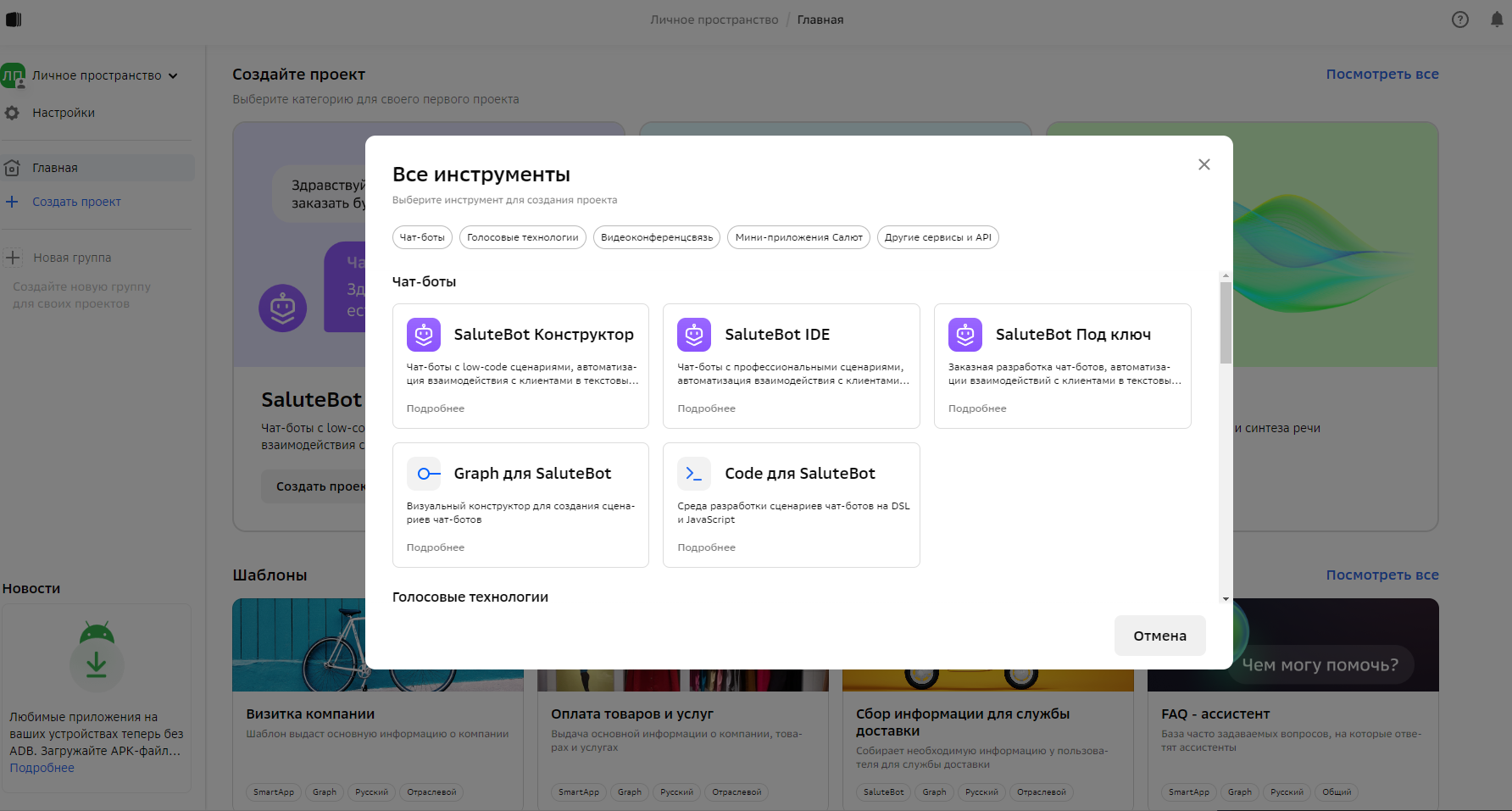Click the Настройки gear icon
This screenshot has width=1512, height=811.
tap(12, 113)
